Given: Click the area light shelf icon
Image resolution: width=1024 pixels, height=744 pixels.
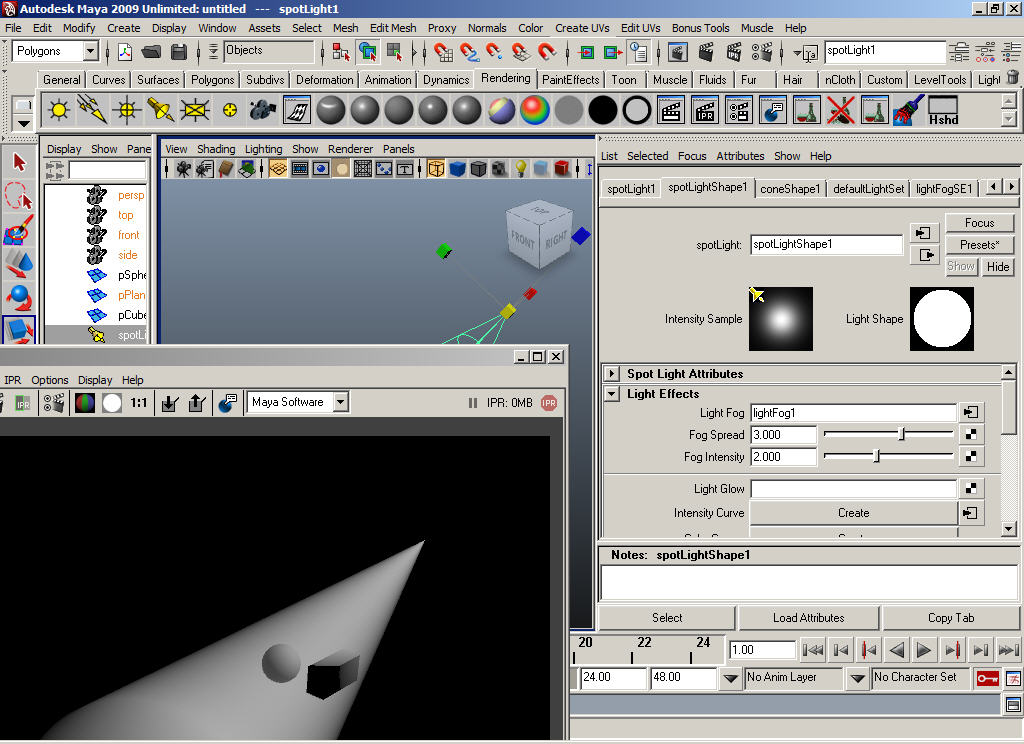Looking at the screenshot, I should tap(195, 110).
